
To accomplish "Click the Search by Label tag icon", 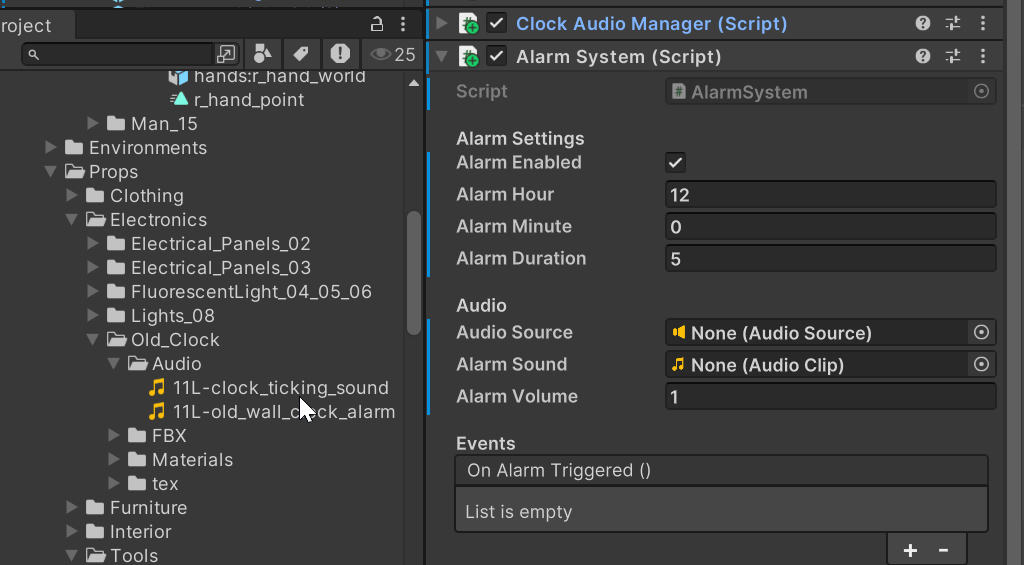I will coord(300,54).
